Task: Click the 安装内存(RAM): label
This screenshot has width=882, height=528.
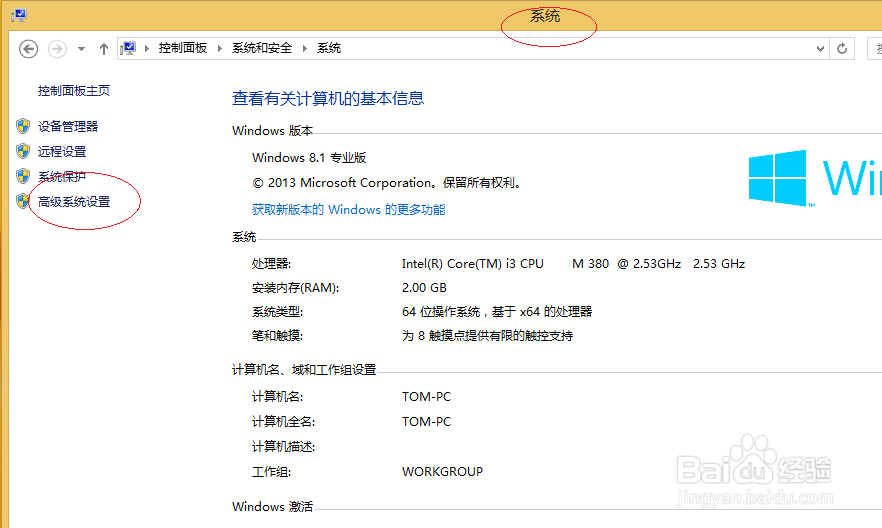Action: coord(295,288)
